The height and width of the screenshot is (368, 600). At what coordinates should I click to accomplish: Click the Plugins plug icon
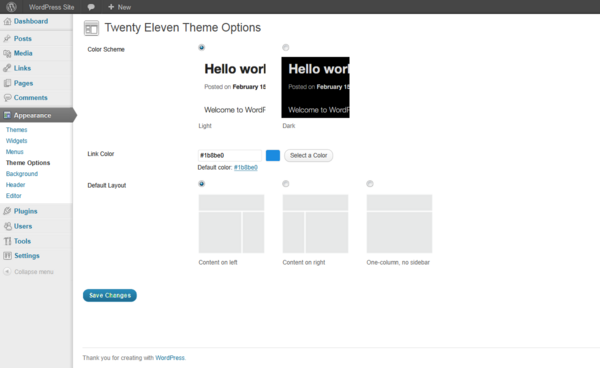coord(7,211)
